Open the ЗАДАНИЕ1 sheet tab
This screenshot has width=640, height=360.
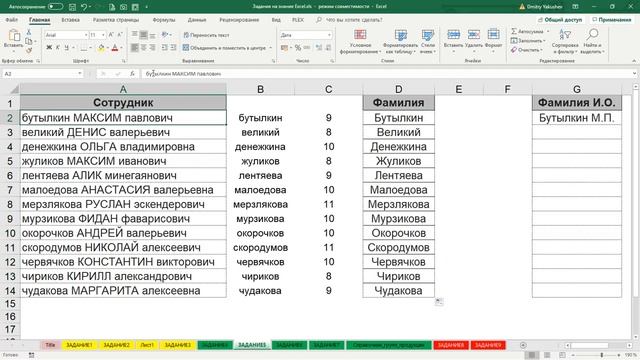pyautogui.click(x=79, y=345)
